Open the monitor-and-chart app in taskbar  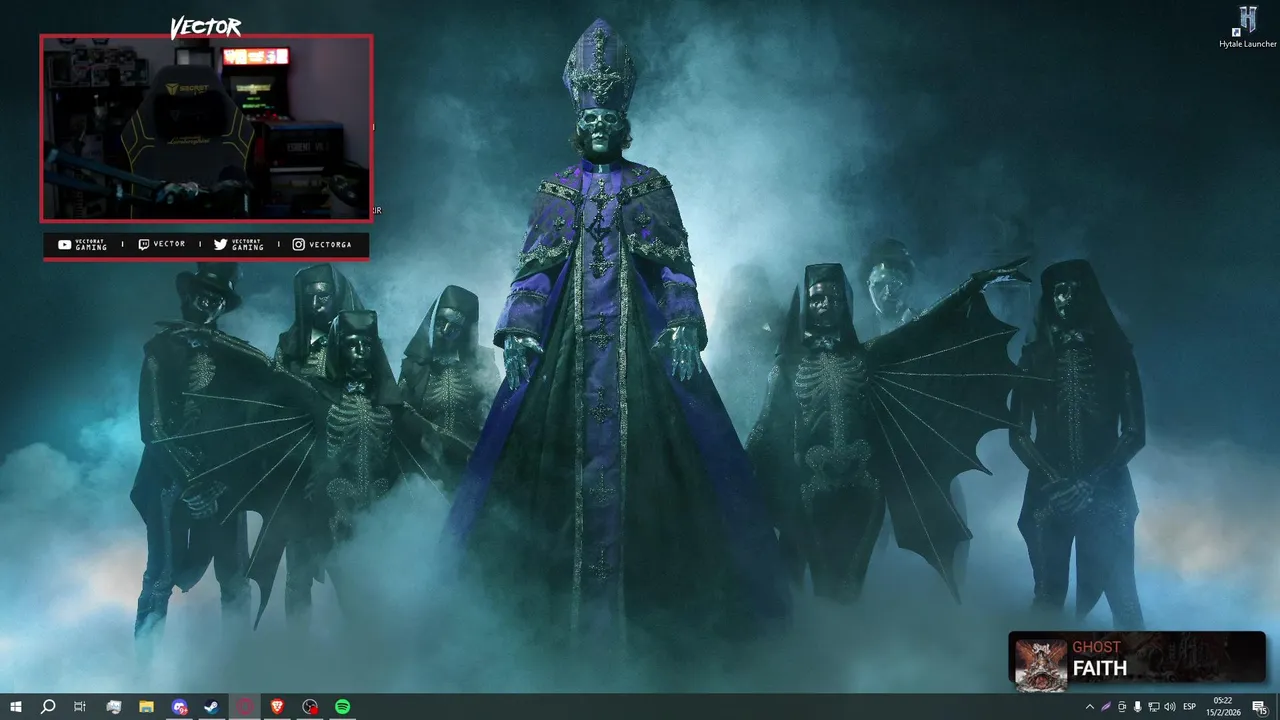tap(114, 707)
